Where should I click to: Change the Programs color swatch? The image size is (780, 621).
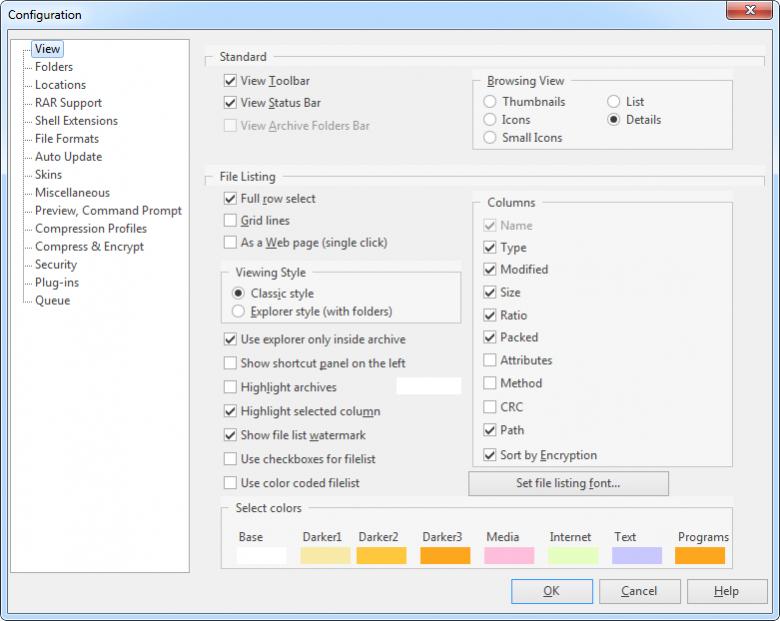click(700, 555)
